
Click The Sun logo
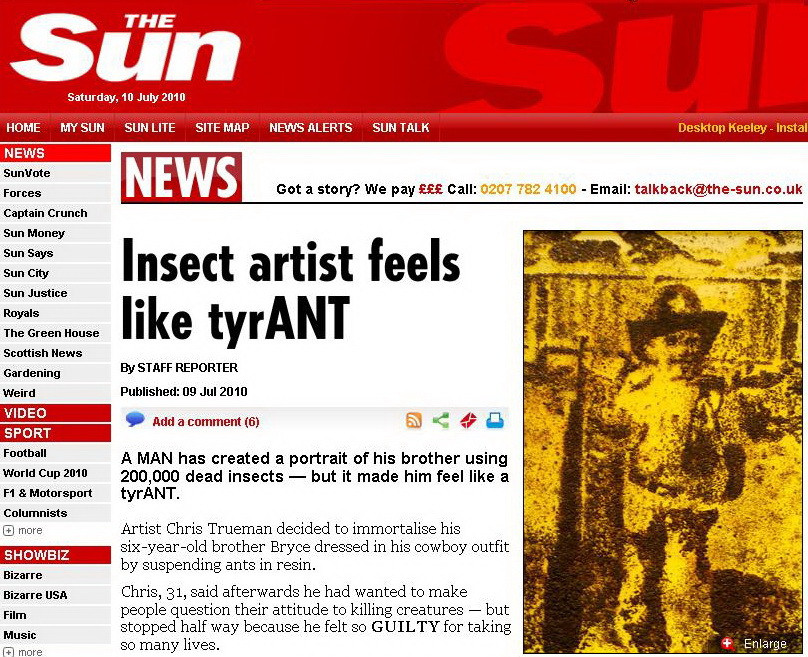126,47
